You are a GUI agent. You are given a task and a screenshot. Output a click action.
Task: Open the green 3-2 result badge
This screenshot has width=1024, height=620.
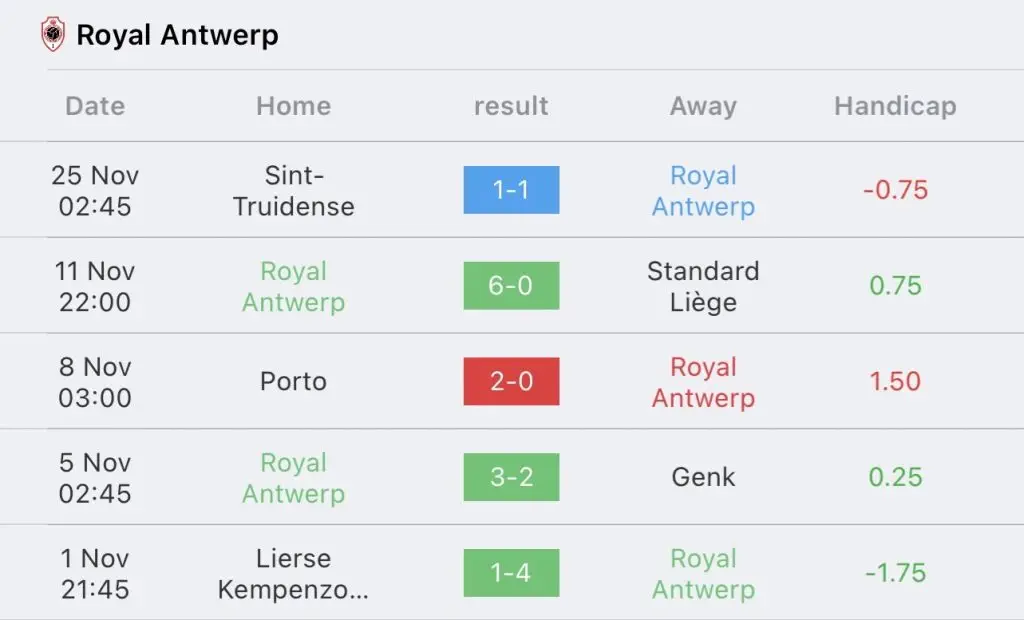pyautogui.click(x=511, y=477)
